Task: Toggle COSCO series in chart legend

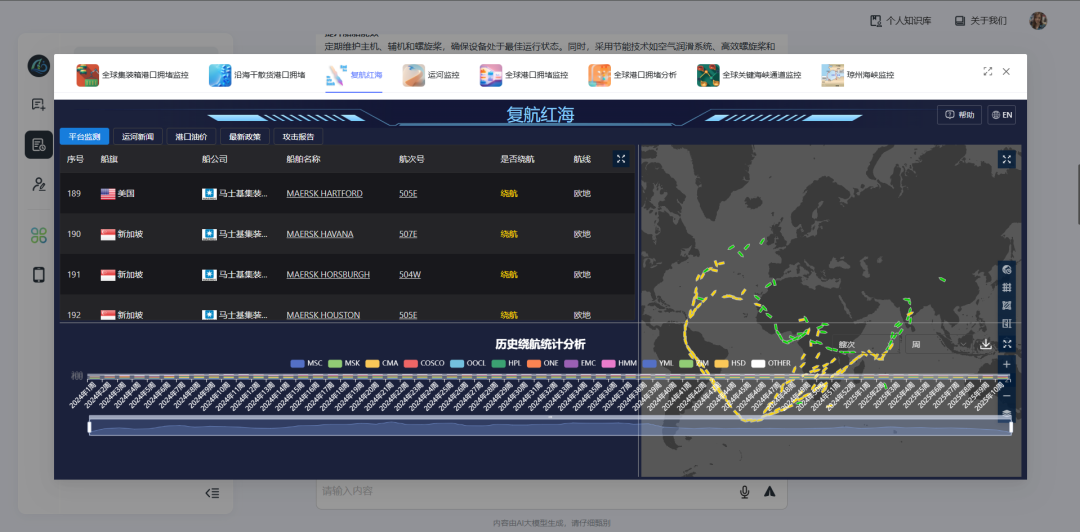Action: [x=424, y=363]
